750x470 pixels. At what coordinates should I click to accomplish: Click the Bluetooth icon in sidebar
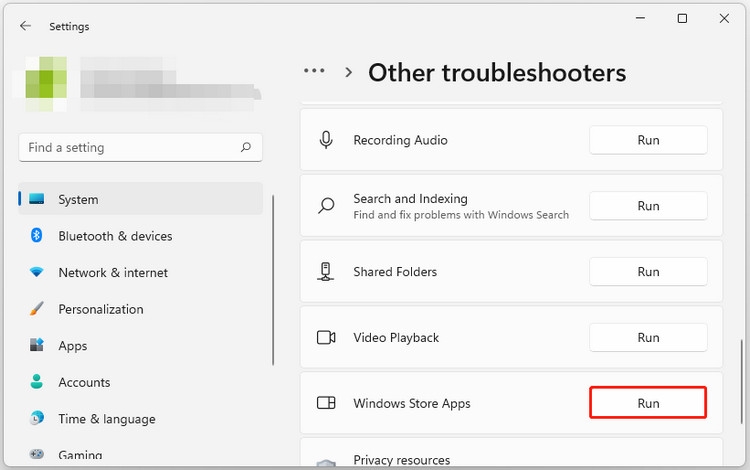36,235
